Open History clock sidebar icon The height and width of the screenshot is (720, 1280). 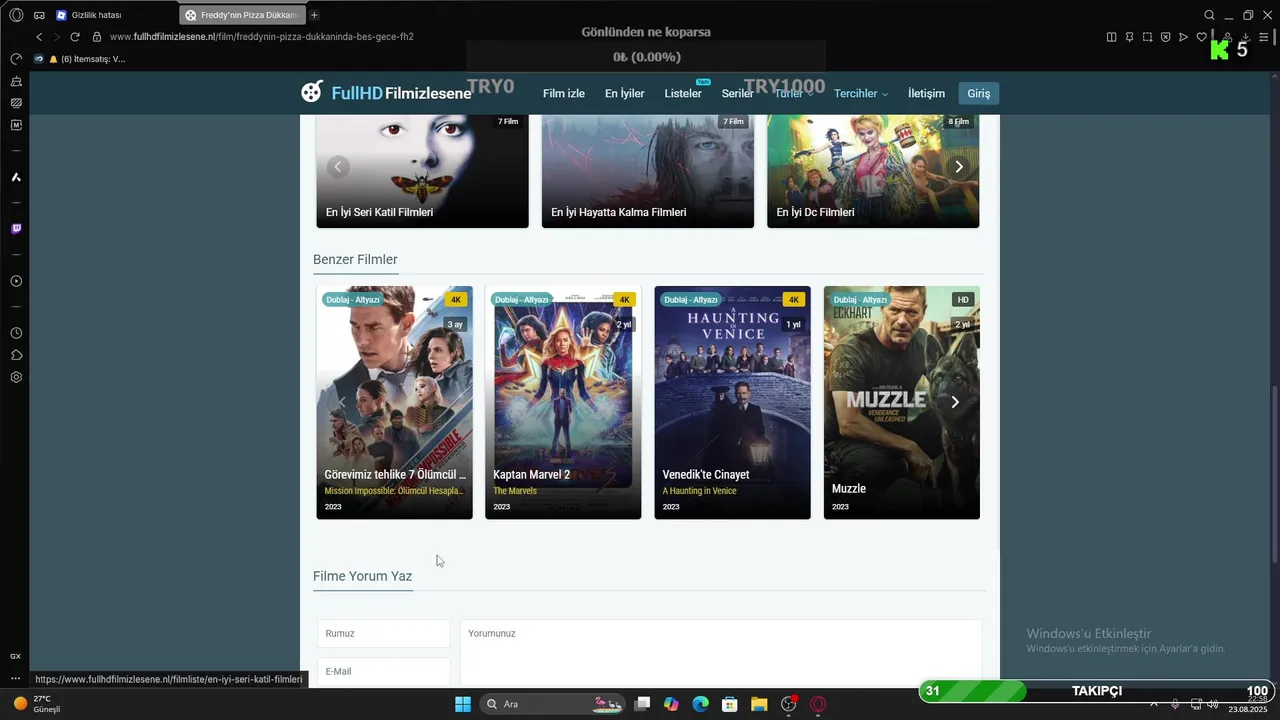pos(16,333)
